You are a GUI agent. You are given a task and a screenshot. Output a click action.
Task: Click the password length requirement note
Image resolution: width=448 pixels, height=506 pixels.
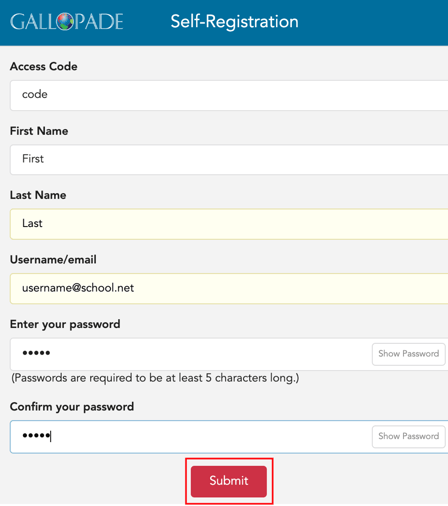155,378
